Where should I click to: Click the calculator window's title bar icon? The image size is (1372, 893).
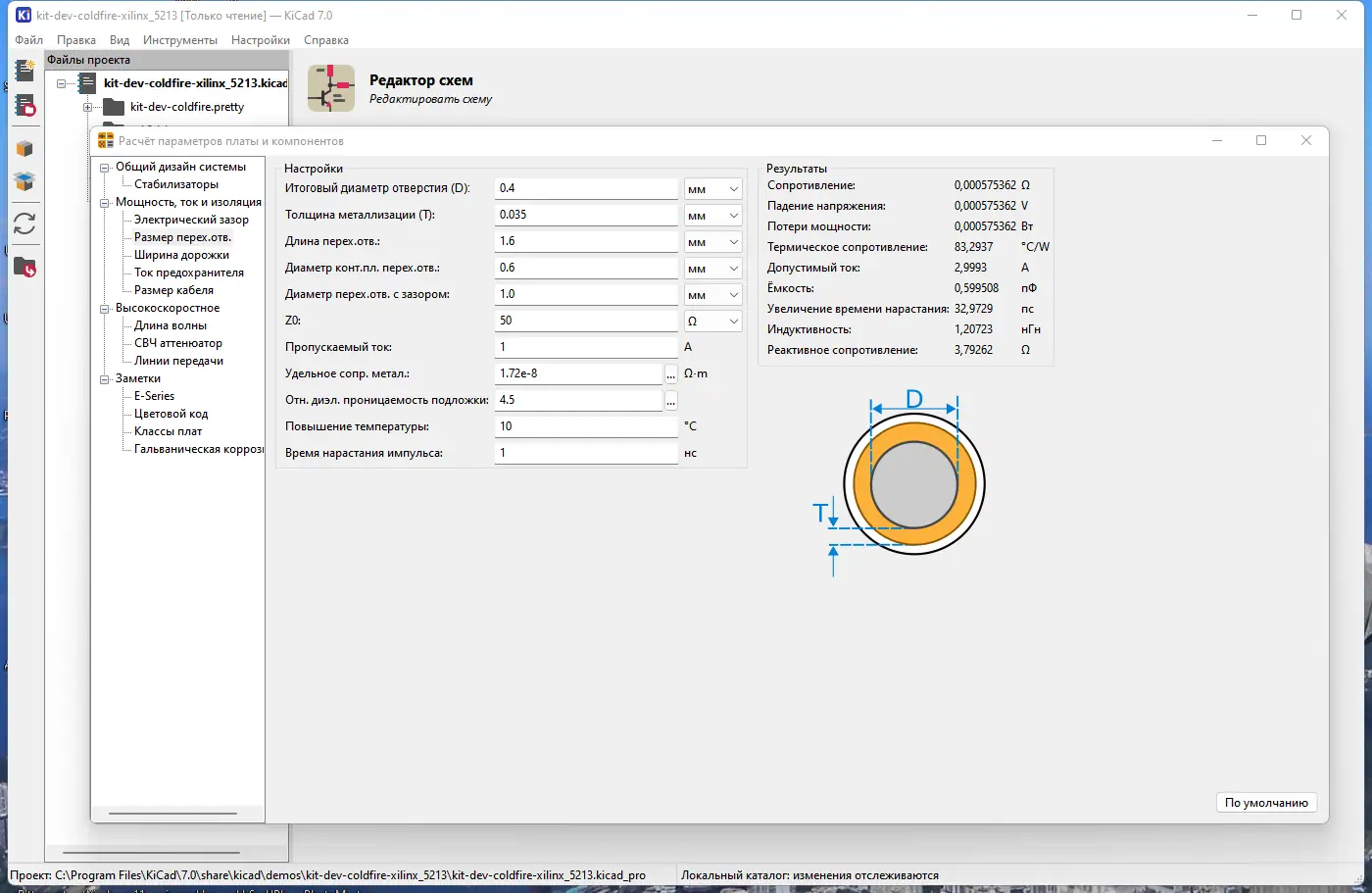(x=106, y=140)
